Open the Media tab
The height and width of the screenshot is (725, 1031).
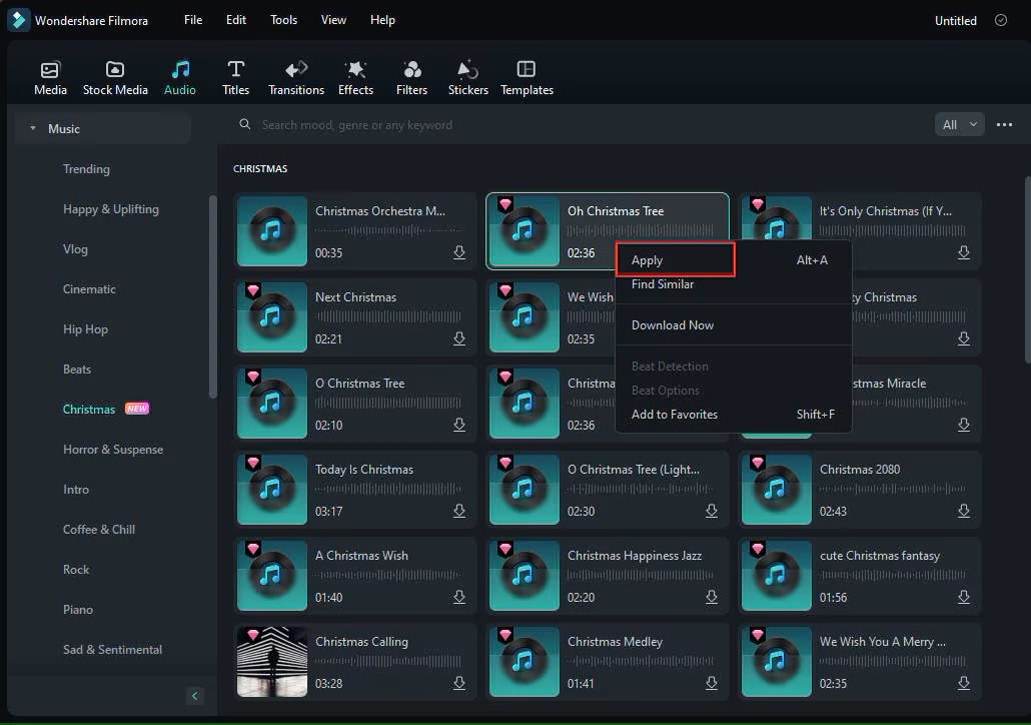[50, 78]
